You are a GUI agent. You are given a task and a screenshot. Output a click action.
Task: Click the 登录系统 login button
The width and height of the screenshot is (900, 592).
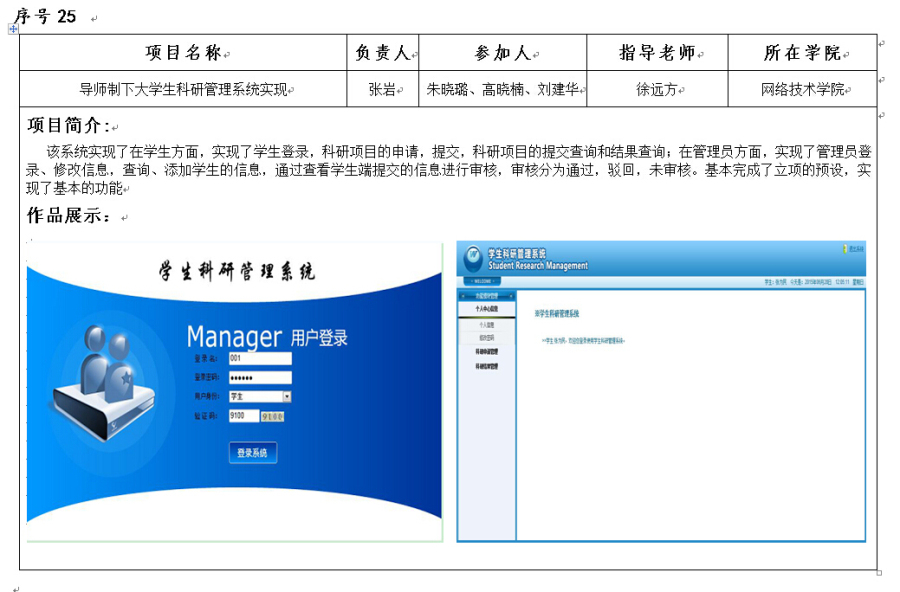pos(253,452)
